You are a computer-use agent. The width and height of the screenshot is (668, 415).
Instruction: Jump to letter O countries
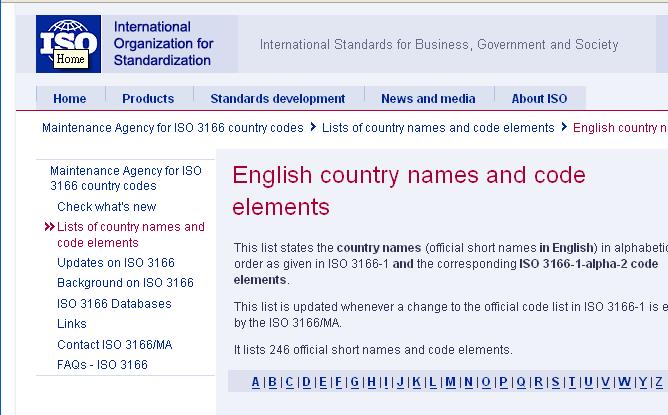[x=486, y=382]
